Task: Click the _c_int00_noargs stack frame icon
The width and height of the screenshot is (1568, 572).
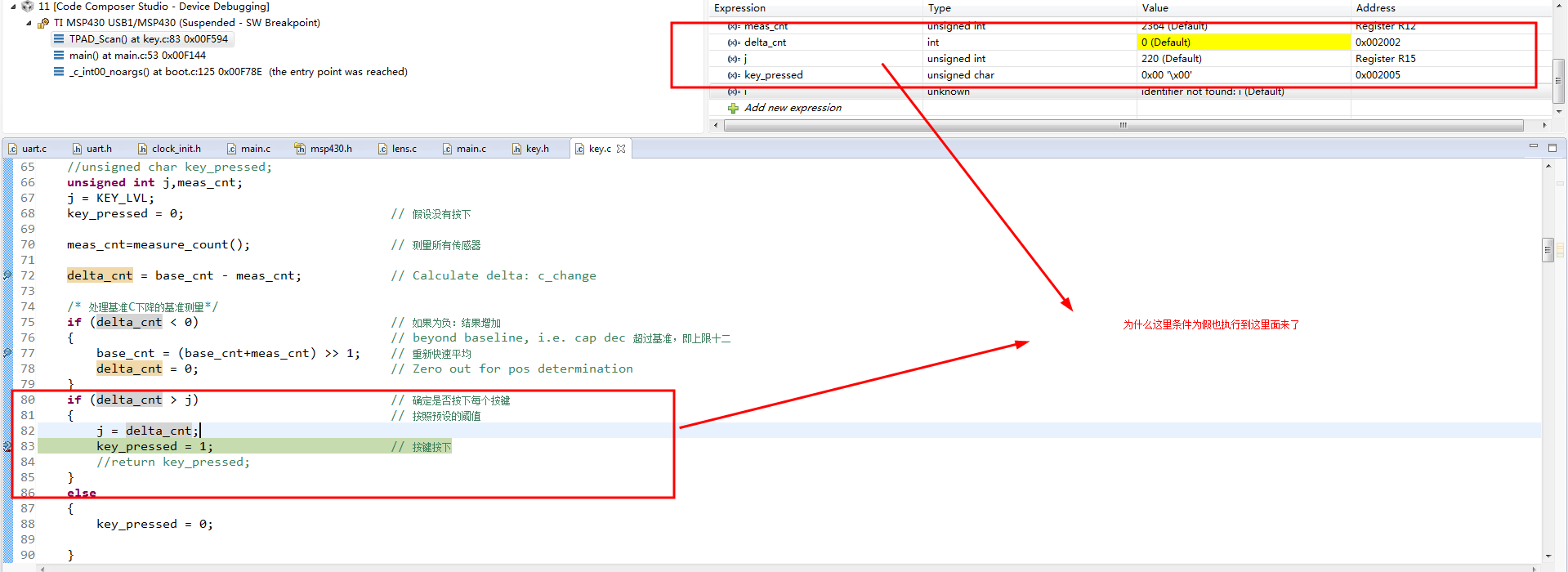Action: 59,72
